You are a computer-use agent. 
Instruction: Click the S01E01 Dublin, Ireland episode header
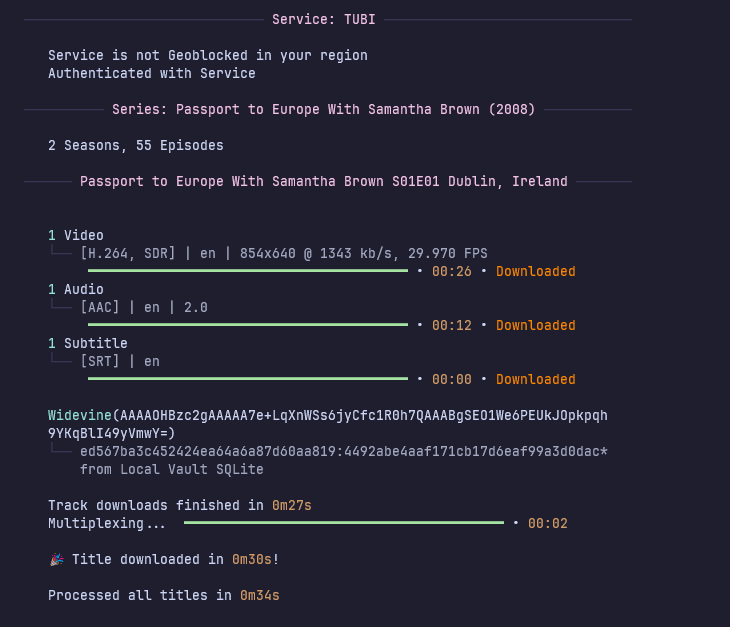[323, 181]
